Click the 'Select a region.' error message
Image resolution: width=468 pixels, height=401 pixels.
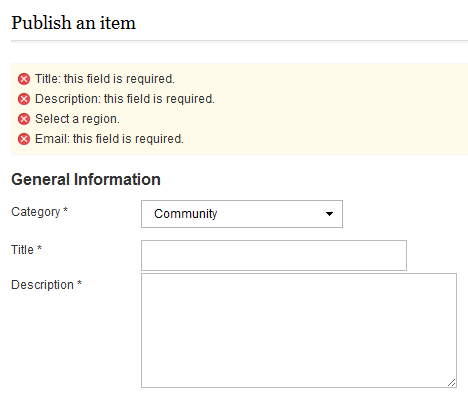[77, 119]
